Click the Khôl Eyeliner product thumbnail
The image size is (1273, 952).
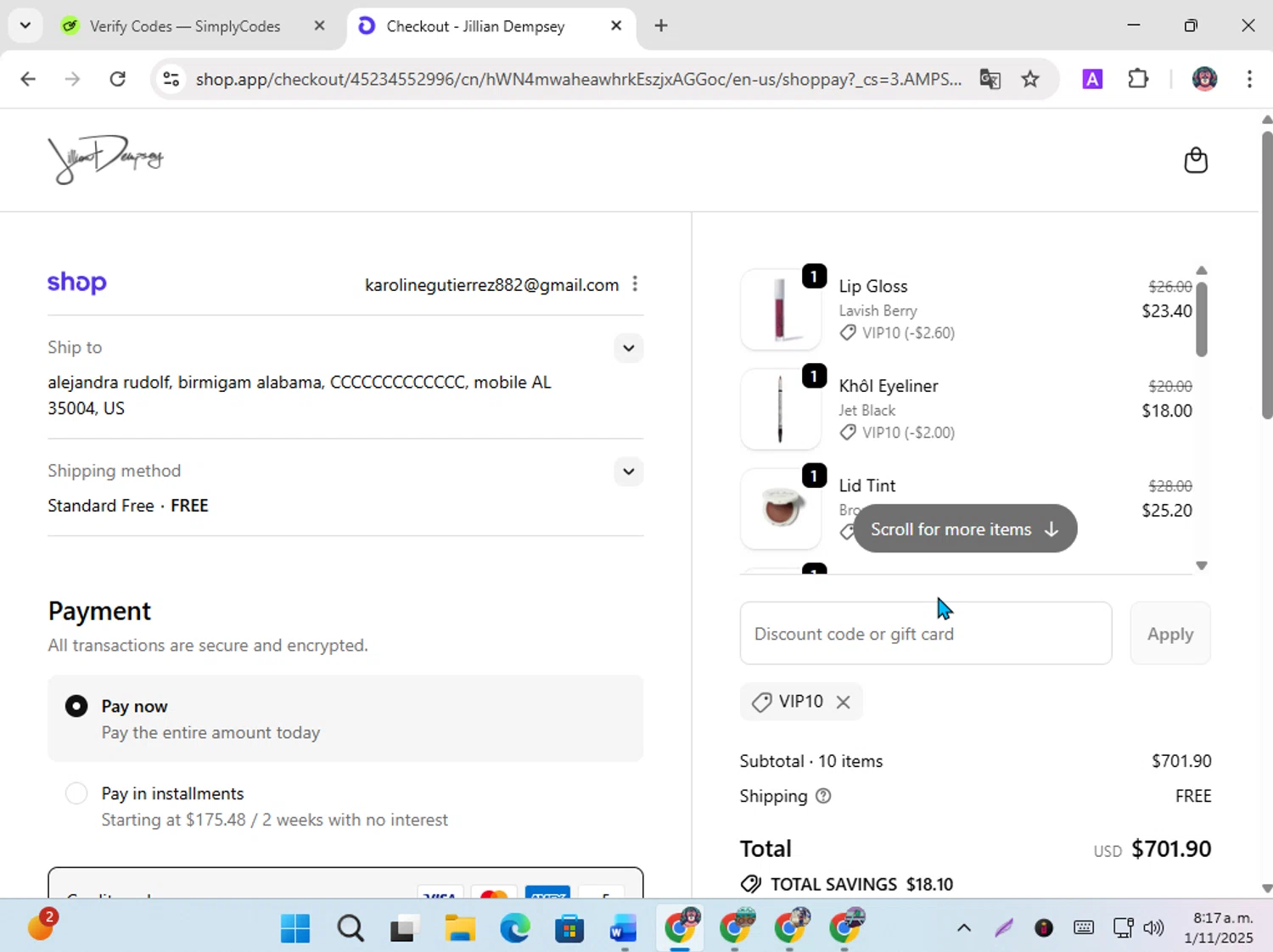click(781, 409)
